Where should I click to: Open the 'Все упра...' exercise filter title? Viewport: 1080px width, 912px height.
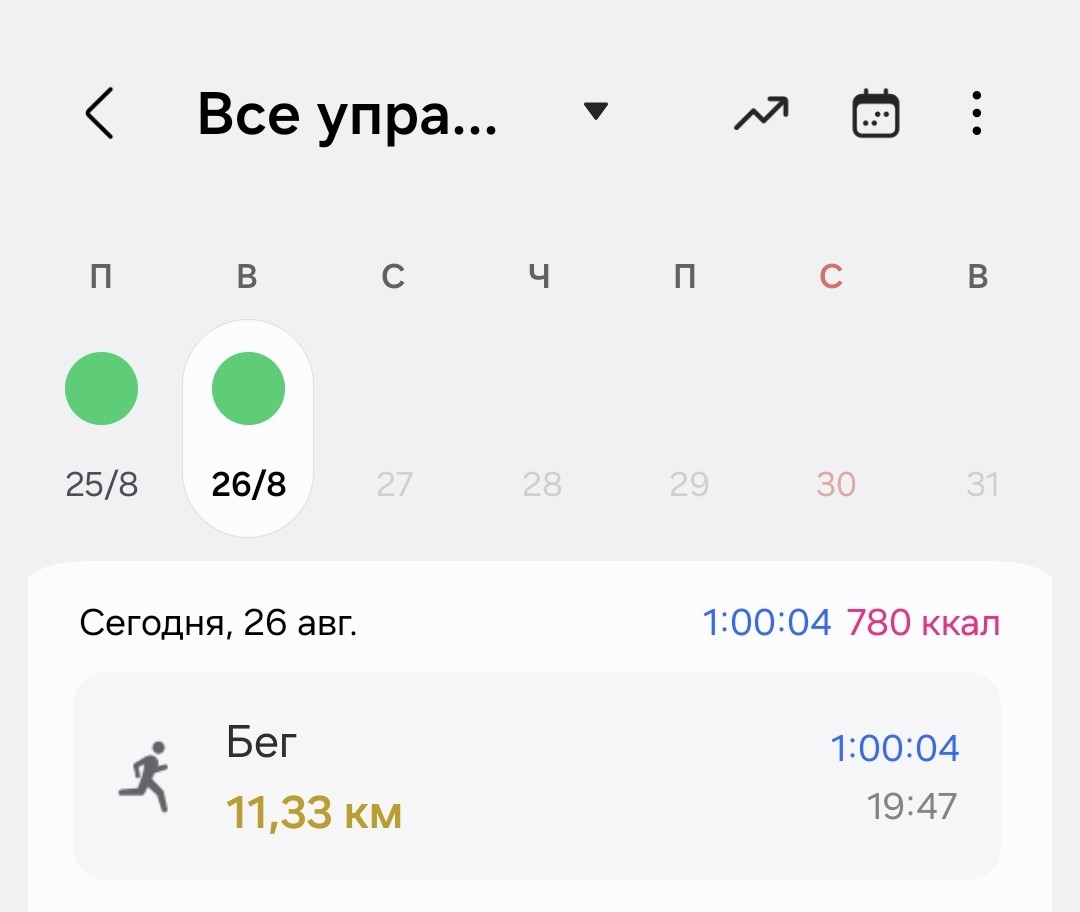(x=346, y=115)
